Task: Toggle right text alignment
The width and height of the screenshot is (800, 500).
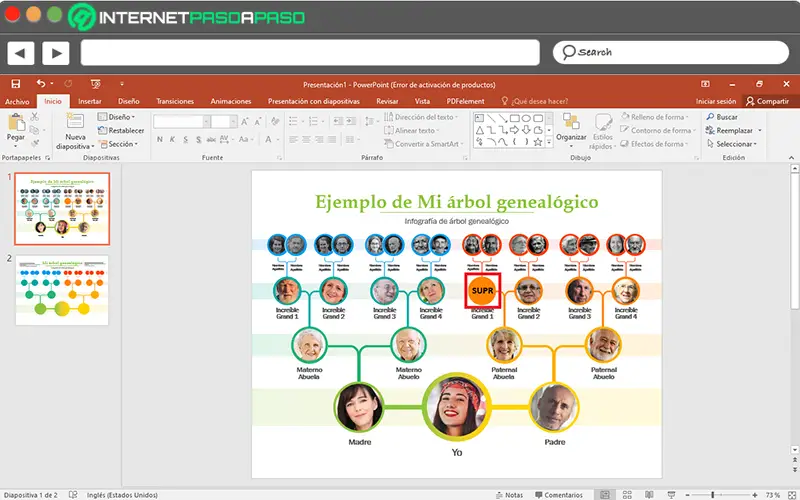Action: tap(319, 139)
